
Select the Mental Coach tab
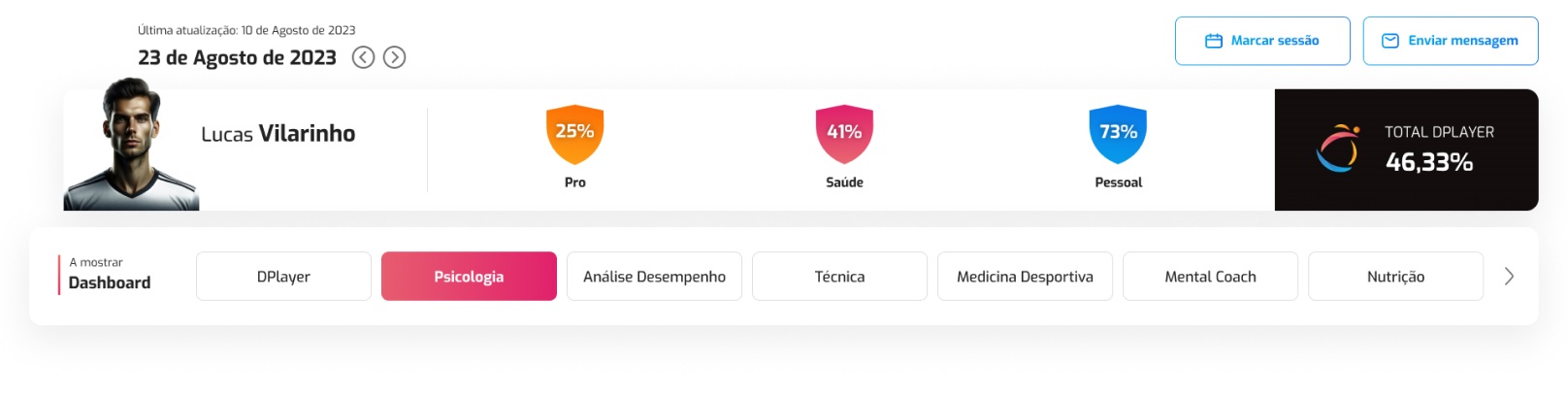1210,277
